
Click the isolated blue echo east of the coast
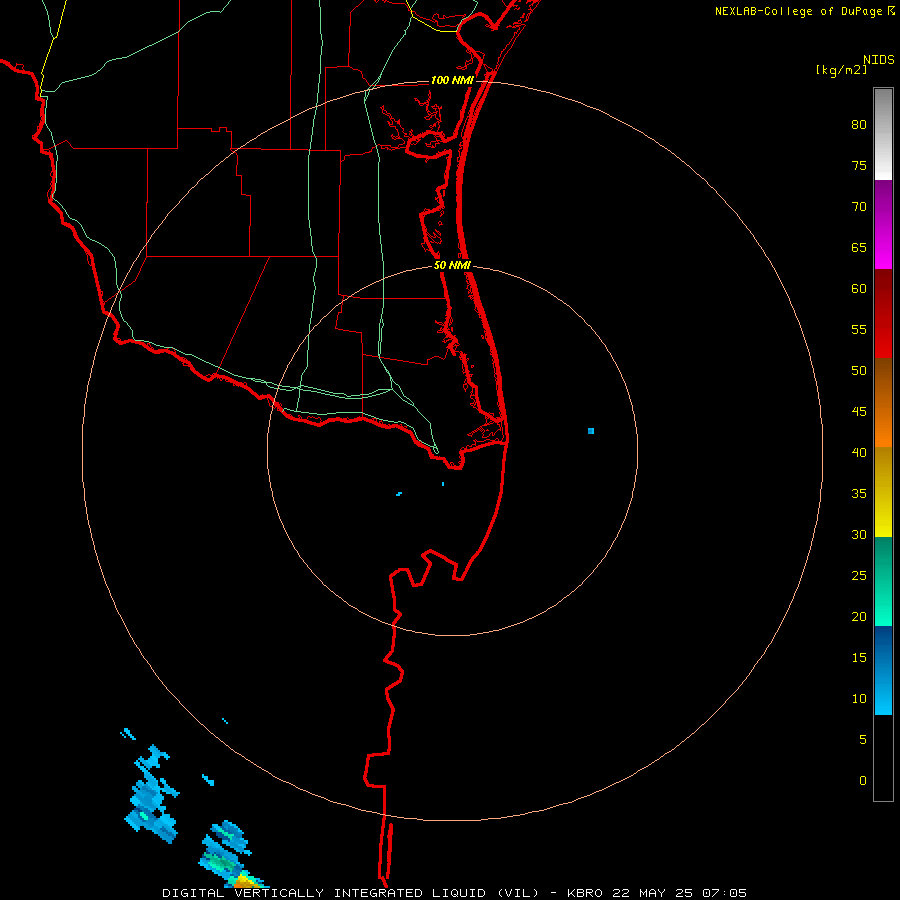(x=591, y=430)
